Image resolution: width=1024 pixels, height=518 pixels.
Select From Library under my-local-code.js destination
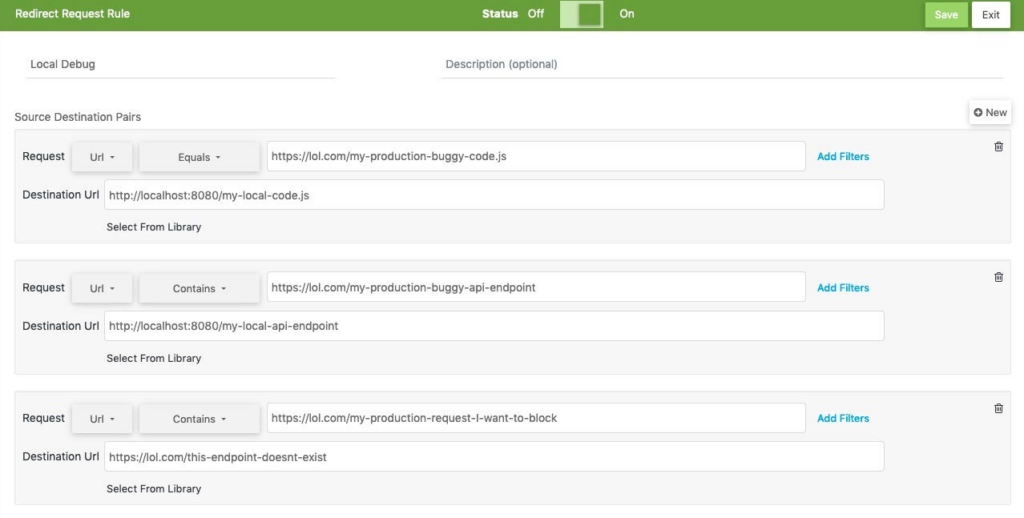(154, 227)
